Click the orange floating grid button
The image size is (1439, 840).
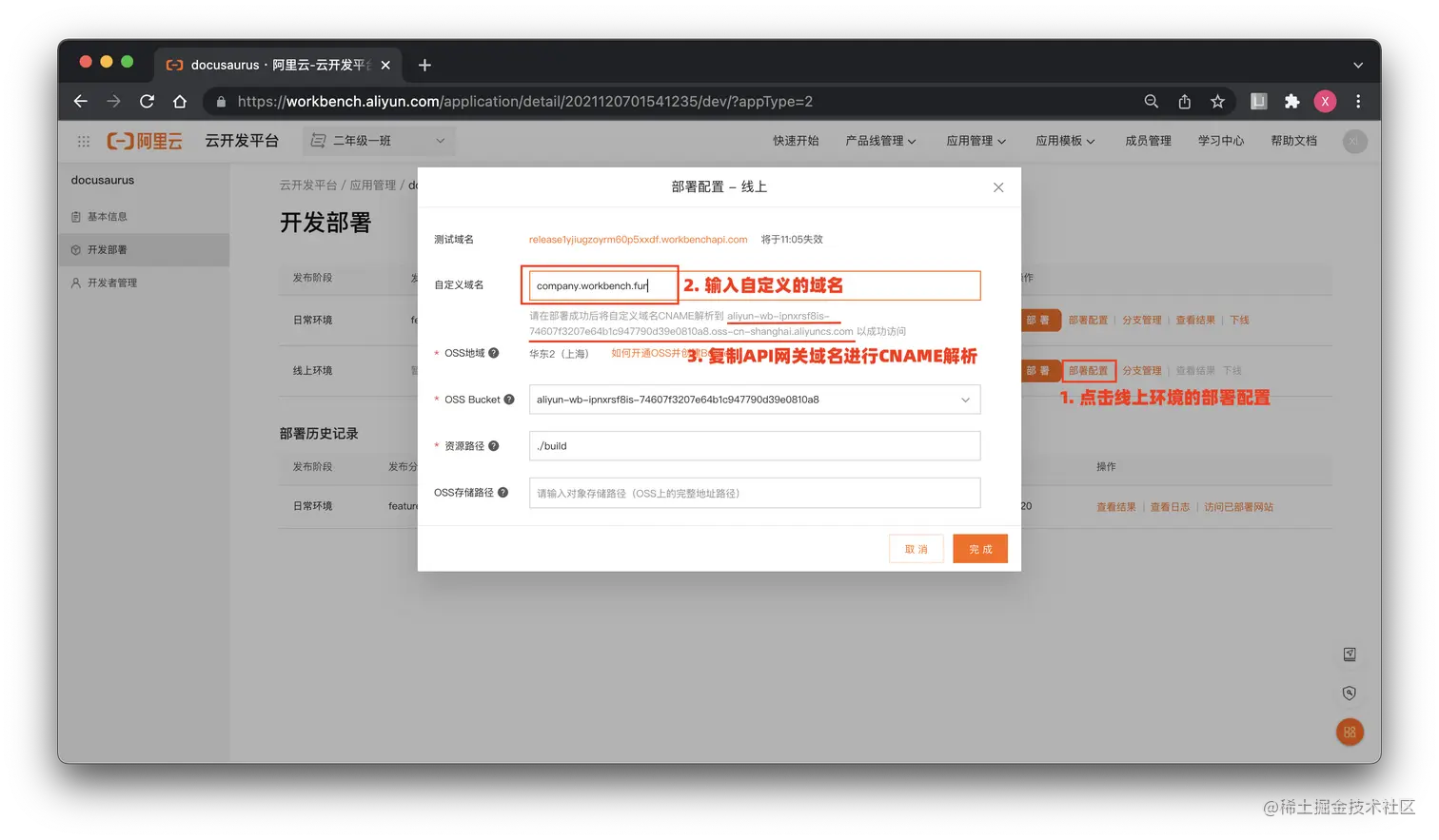tap(1350, 733)
